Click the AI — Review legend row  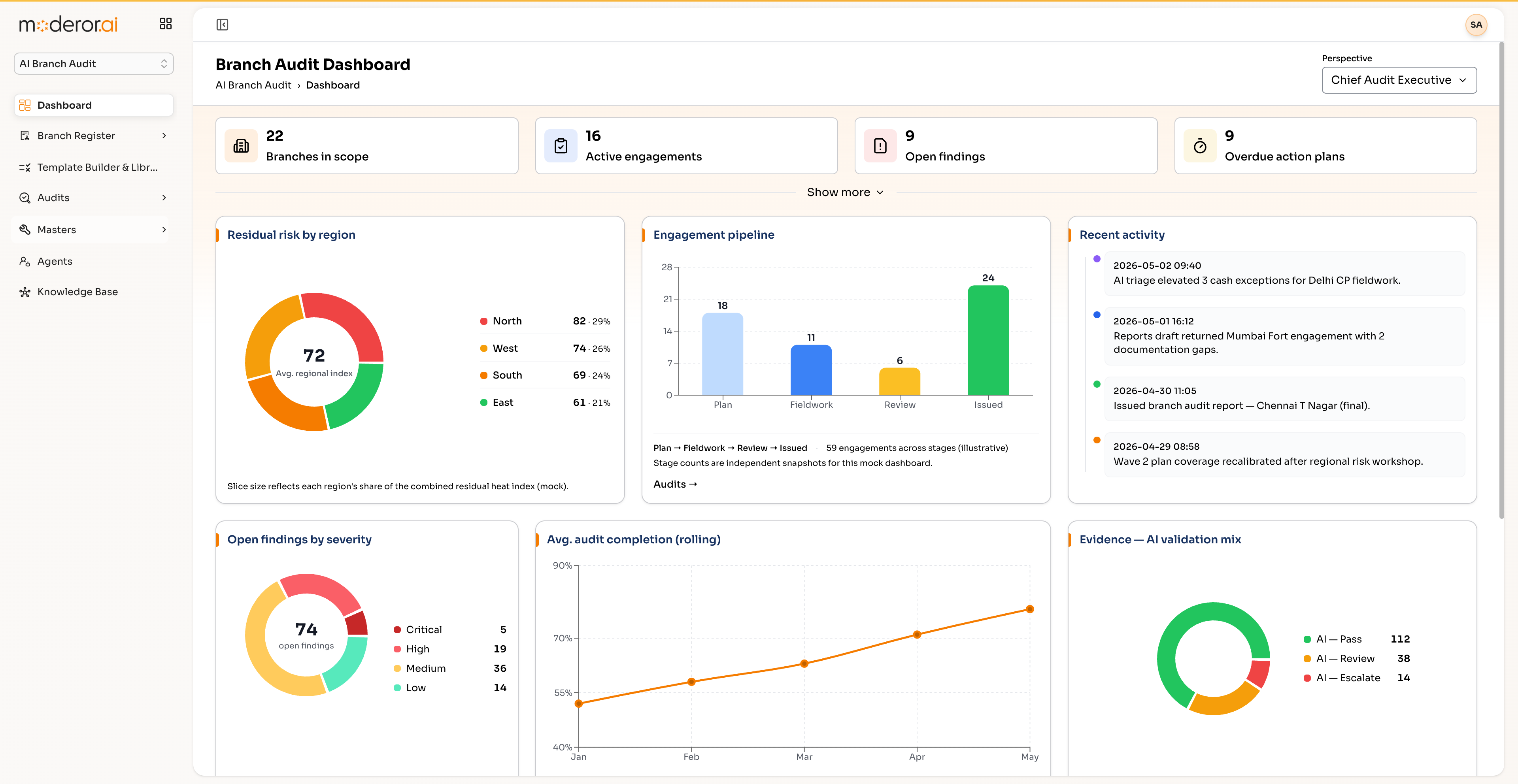pos(1357,659)
